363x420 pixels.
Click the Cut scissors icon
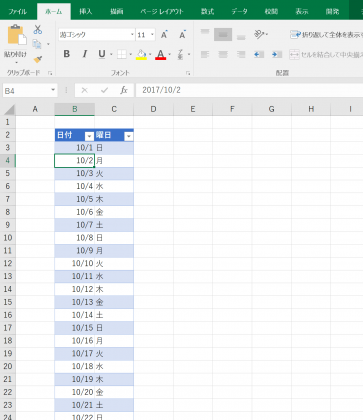(38, 30)
